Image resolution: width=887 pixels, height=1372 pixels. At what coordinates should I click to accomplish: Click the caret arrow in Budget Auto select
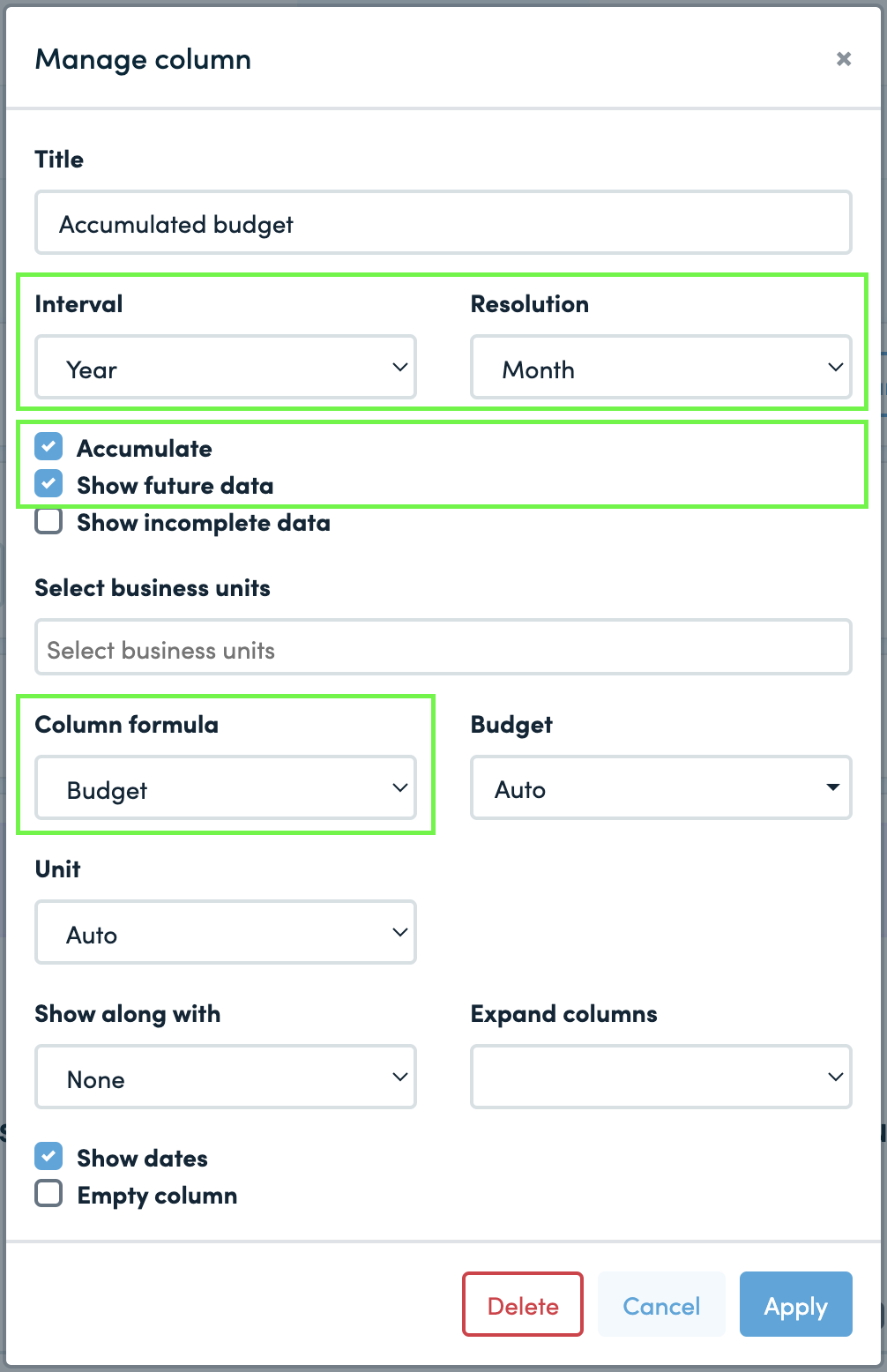point(832,787)
